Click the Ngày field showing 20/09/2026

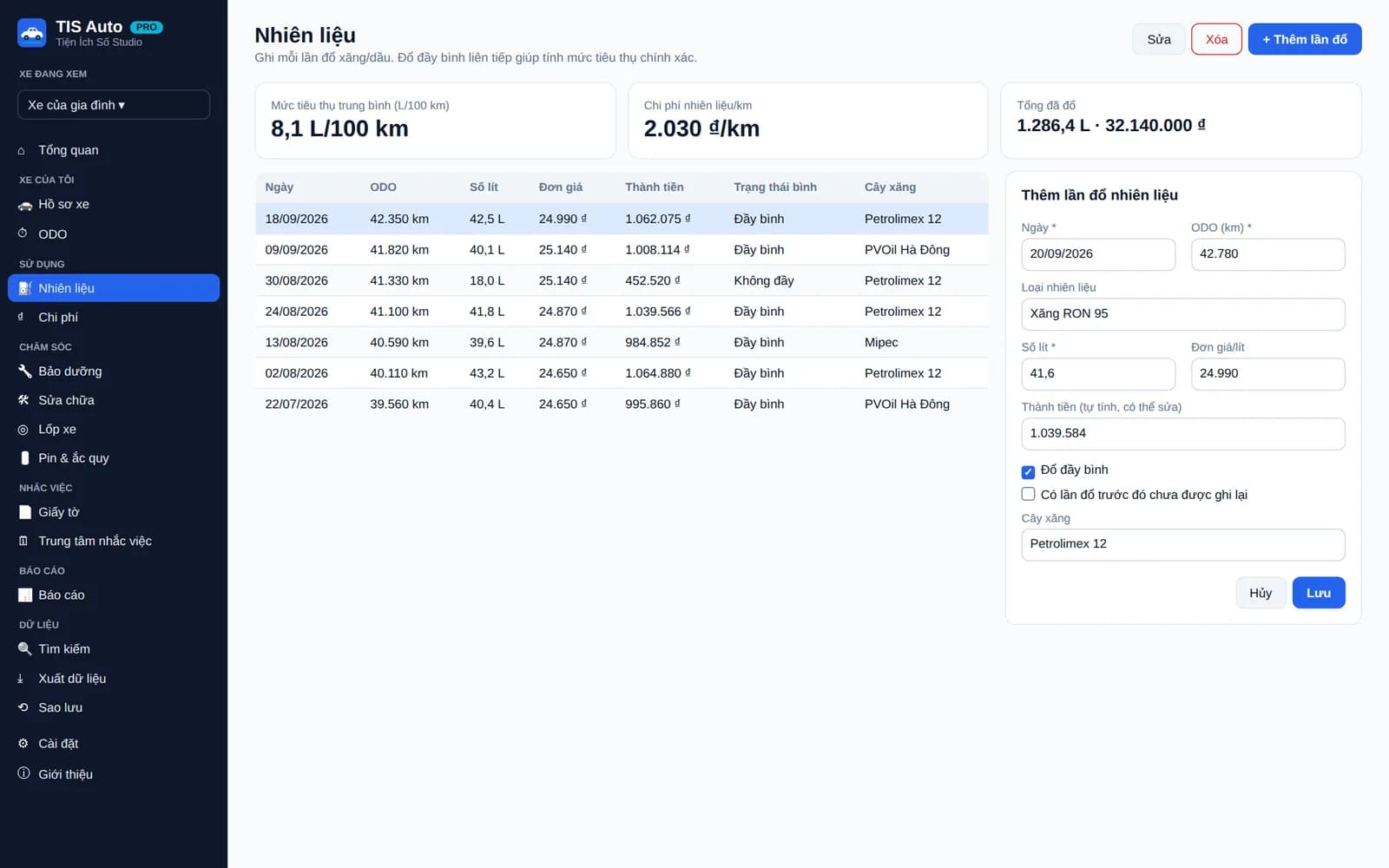1098,254
